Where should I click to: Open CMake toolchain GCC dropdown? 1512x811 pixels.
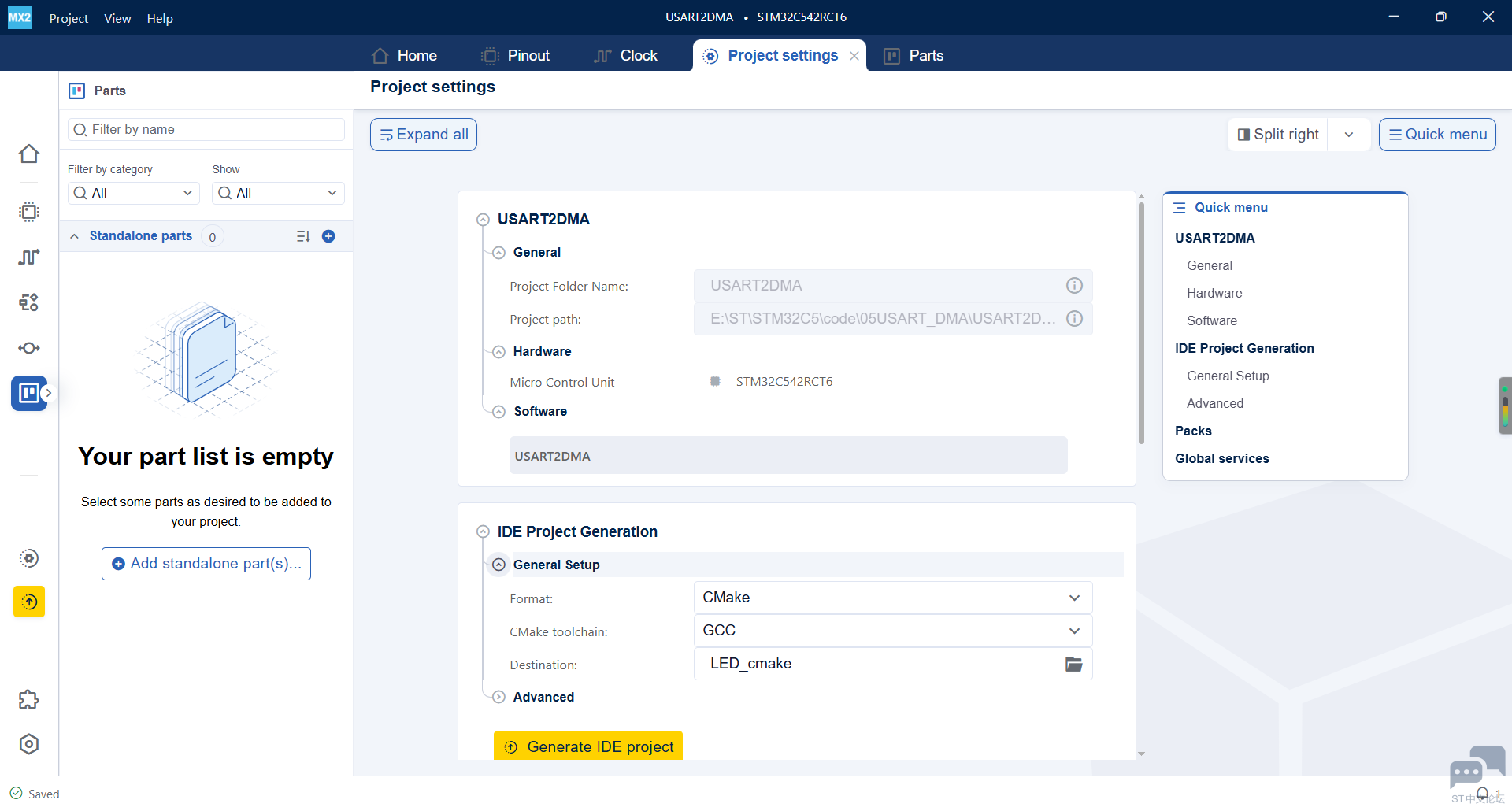(893, 631)
